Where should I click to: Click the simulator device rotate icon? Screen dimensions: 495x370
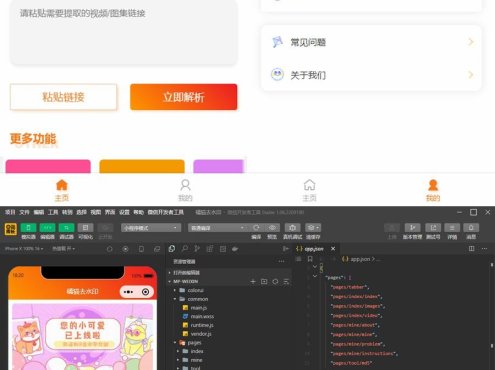141,249
